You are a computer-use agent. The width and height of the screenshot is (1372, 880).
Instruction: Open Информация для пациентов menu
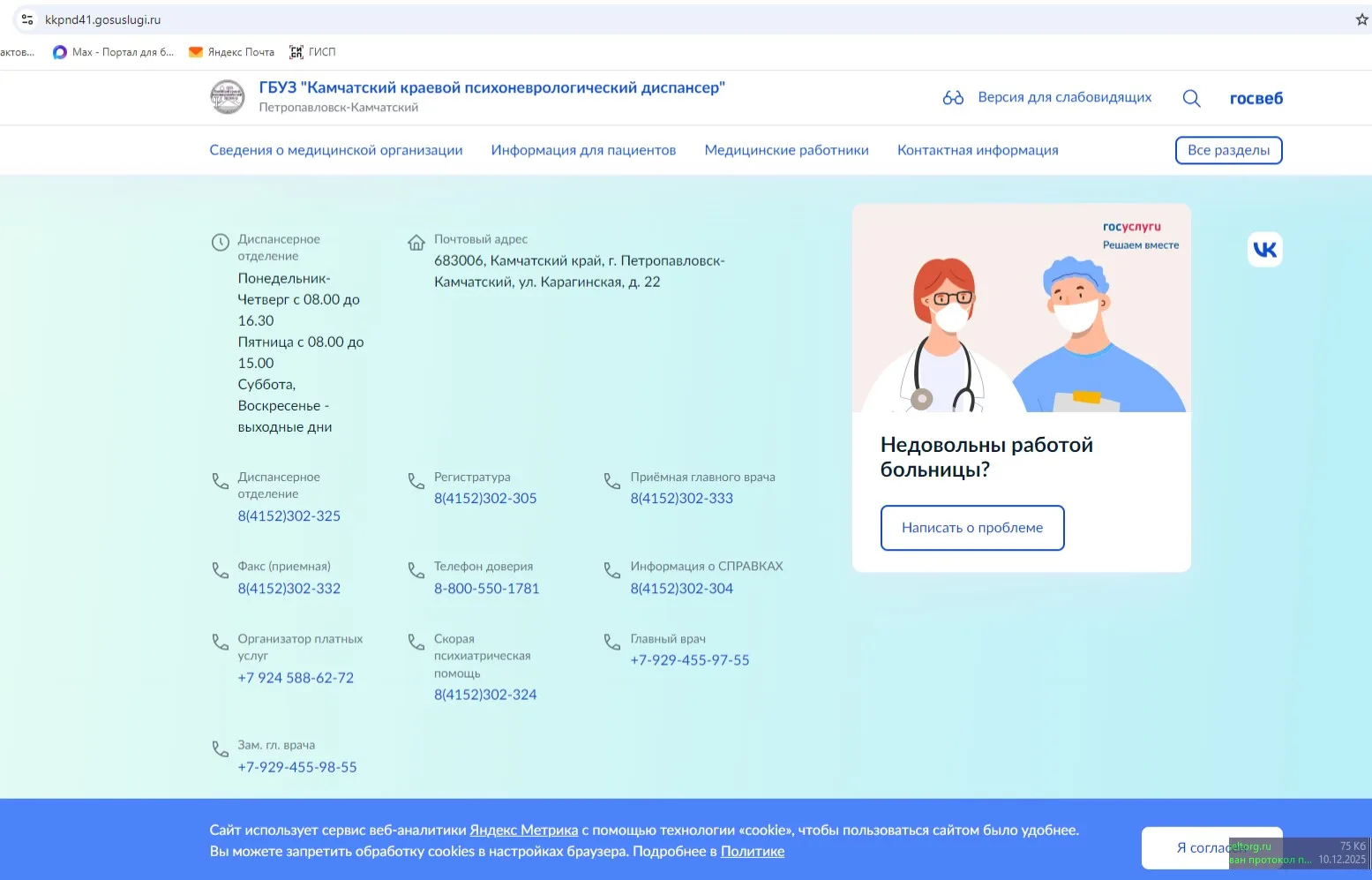tap(583, 150)
